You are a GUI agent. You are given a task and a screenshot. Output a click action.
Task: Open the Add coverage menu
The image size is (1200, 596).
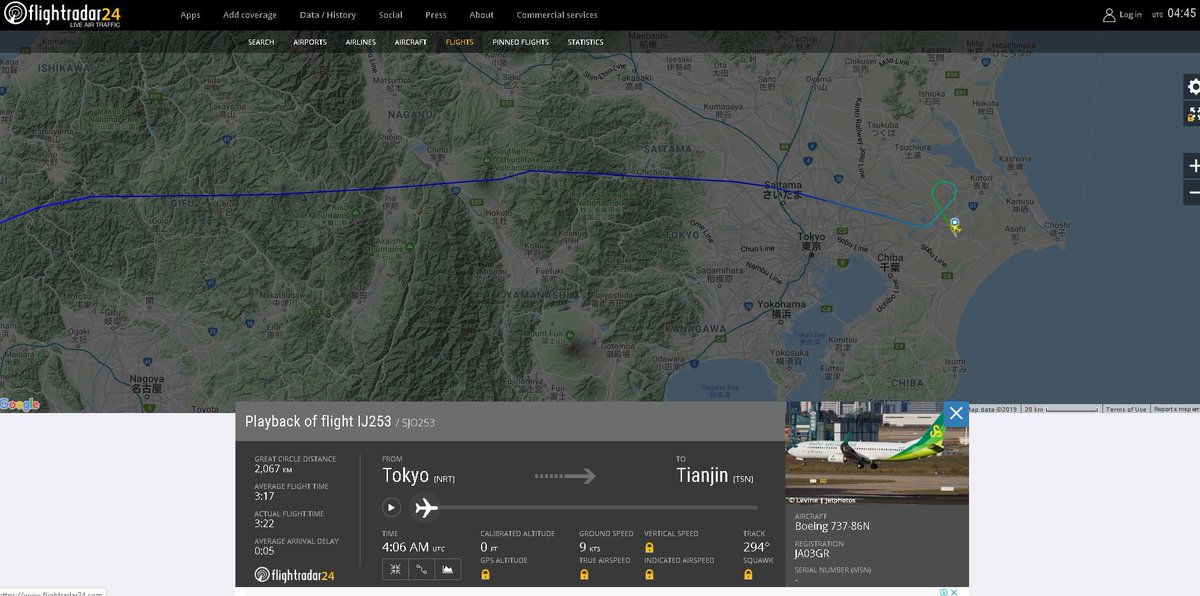pos(250,15)
